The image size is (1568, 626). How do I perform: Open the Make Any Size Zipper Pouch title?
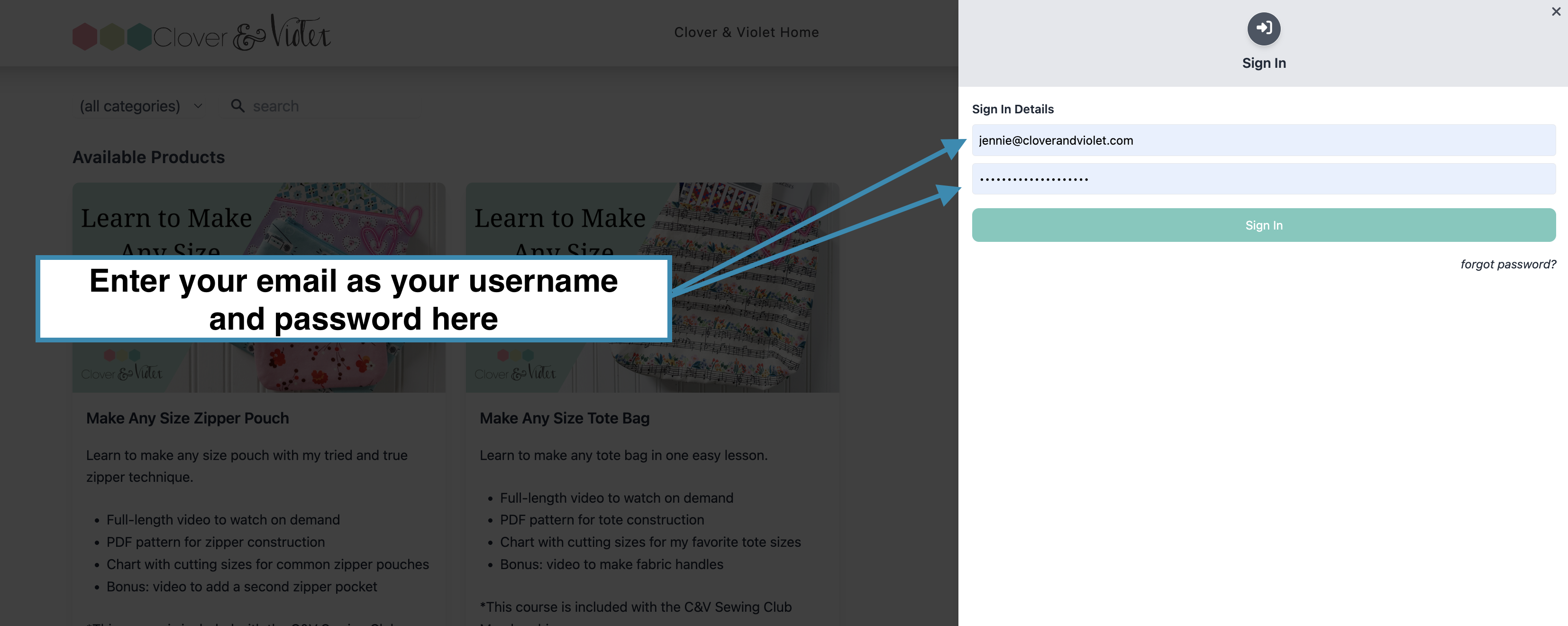coord(188,418)
